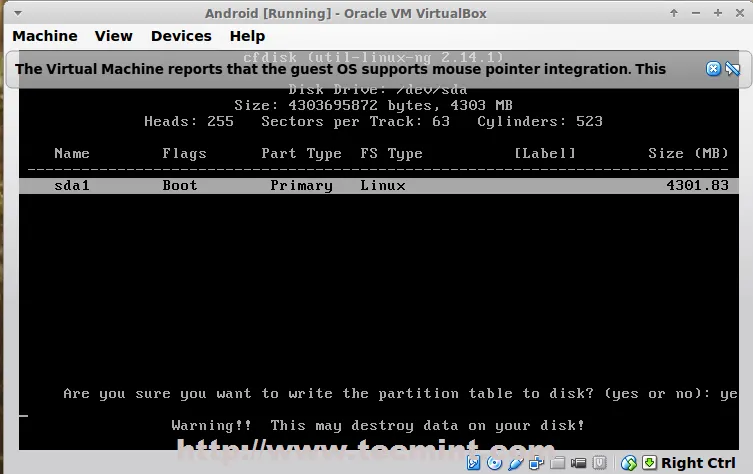
Task: Click the roll-up arrow in title bar
Action: (674, 13)
